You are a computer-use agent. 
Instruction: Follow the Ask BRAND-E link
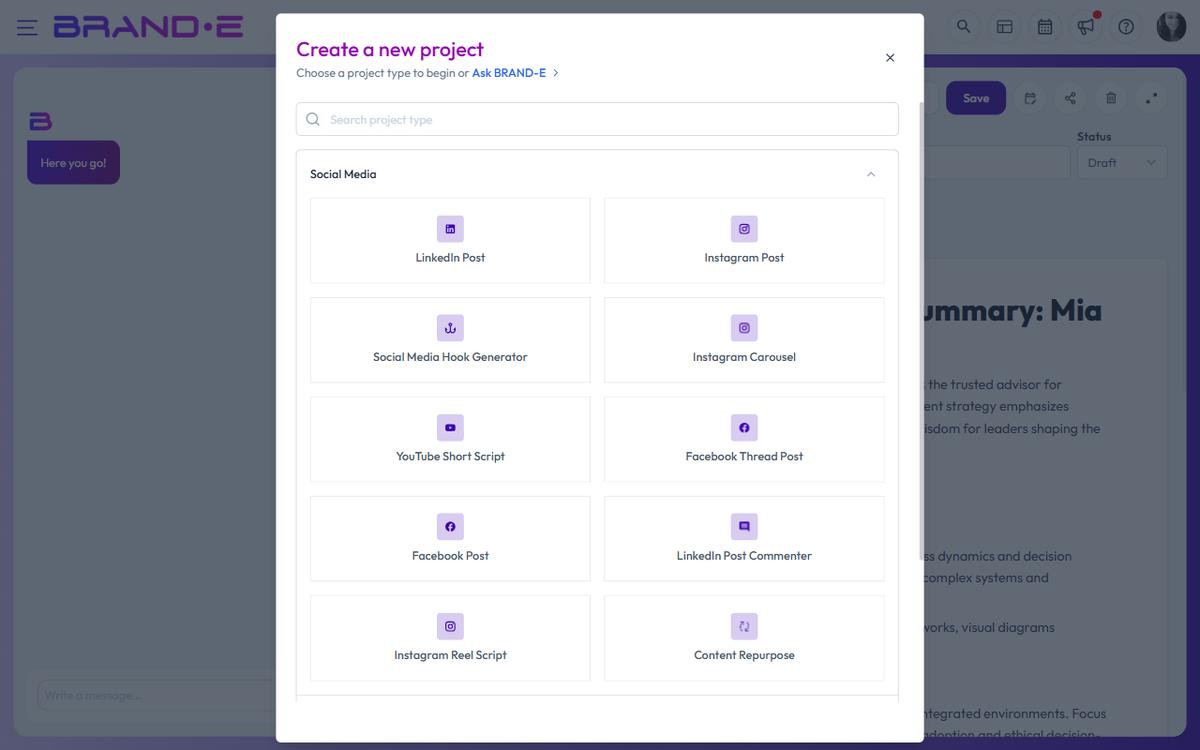click(x=509, y=73)
